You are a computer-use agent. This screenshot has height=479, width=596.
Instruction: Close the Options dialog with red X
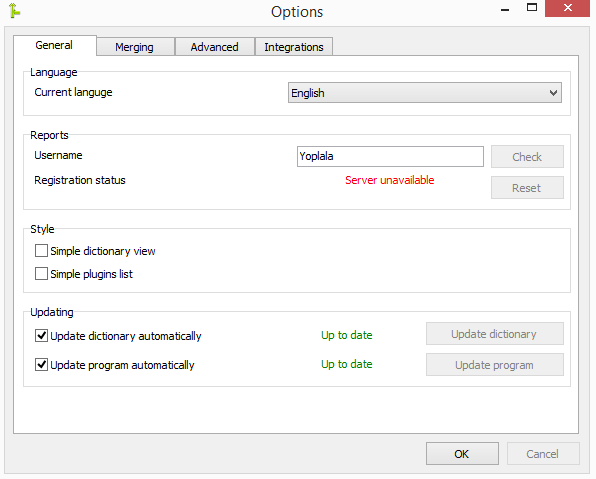coord(567,8)
